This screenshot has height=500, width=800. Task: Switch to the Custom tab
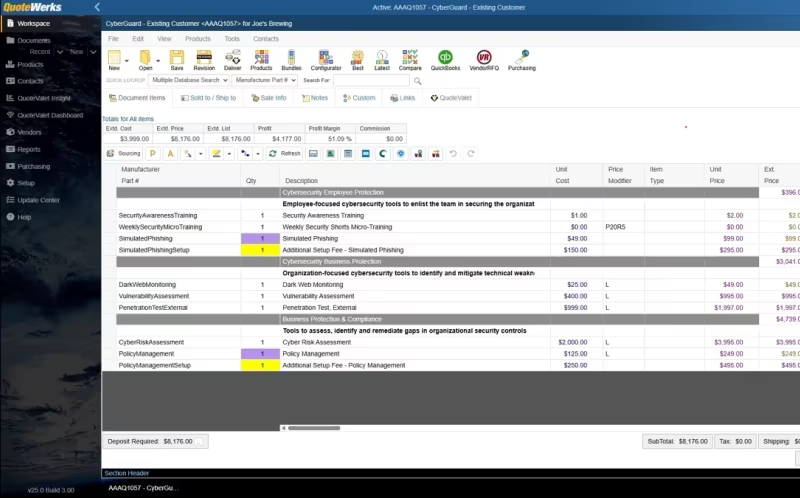click(359, 98)
